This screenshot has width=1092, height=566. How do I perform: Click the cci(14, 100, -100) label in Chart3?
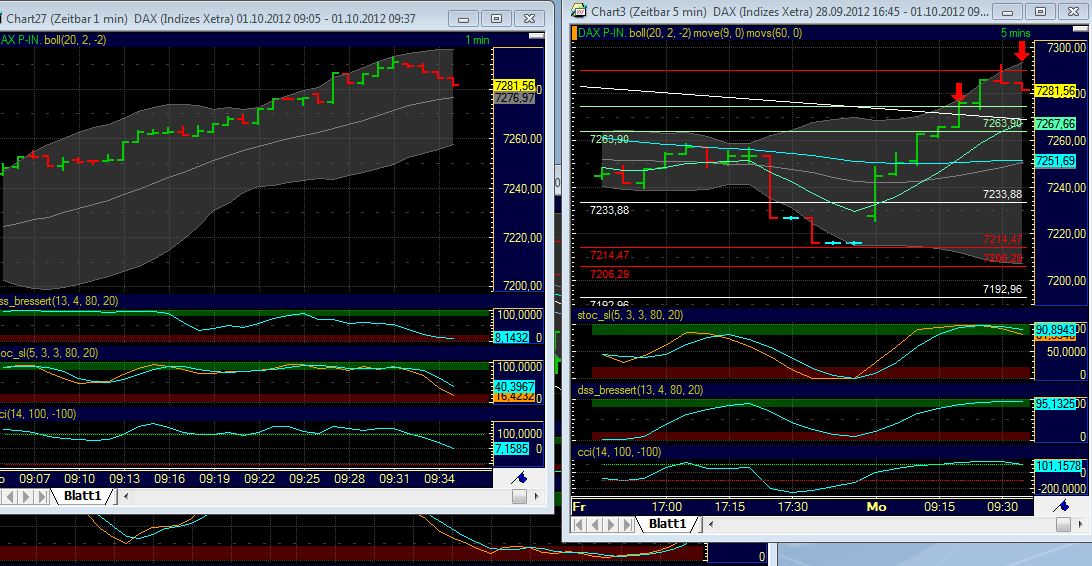pos(619,452)
